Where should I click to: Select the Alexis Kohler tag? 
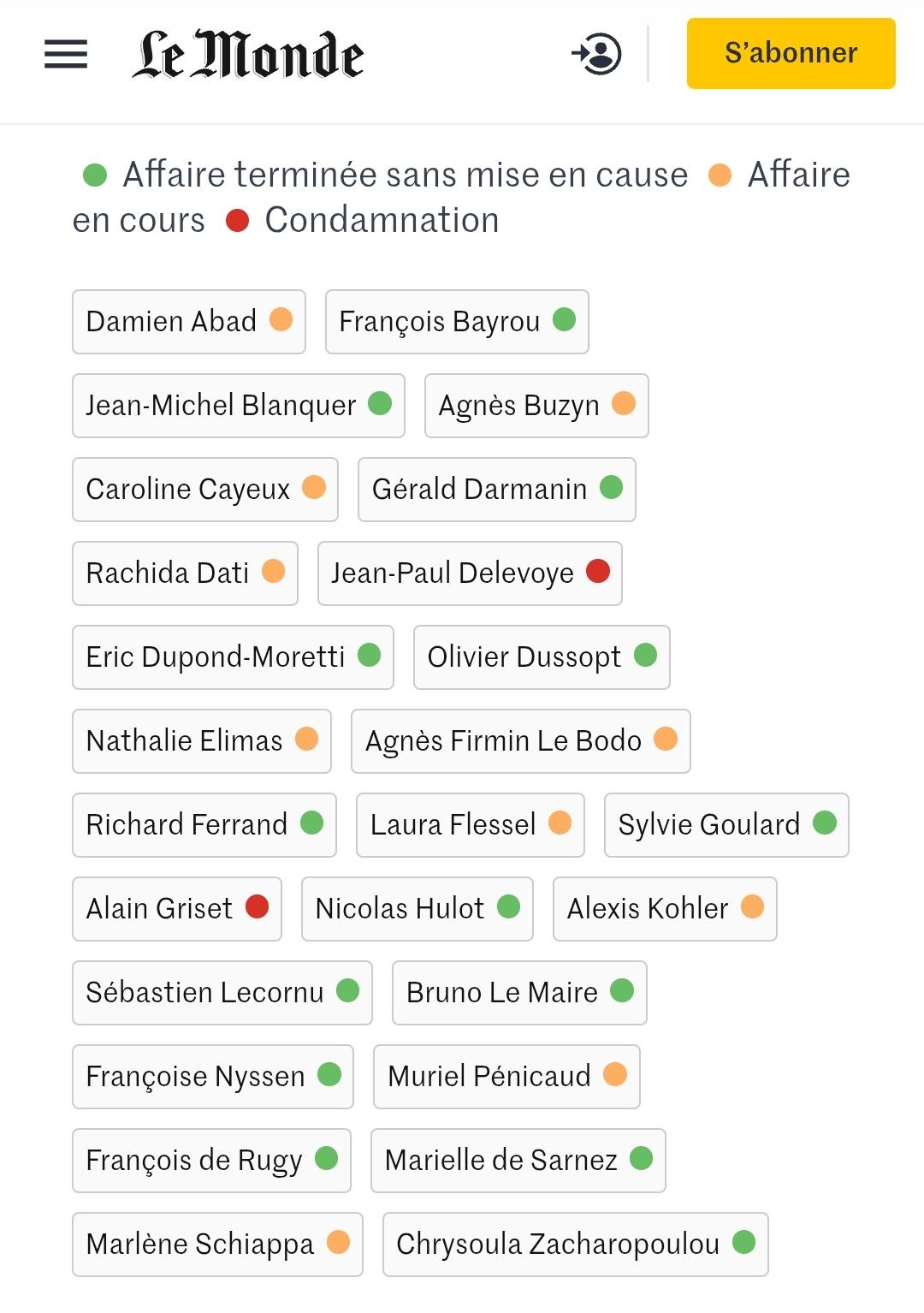click(664, 909)
